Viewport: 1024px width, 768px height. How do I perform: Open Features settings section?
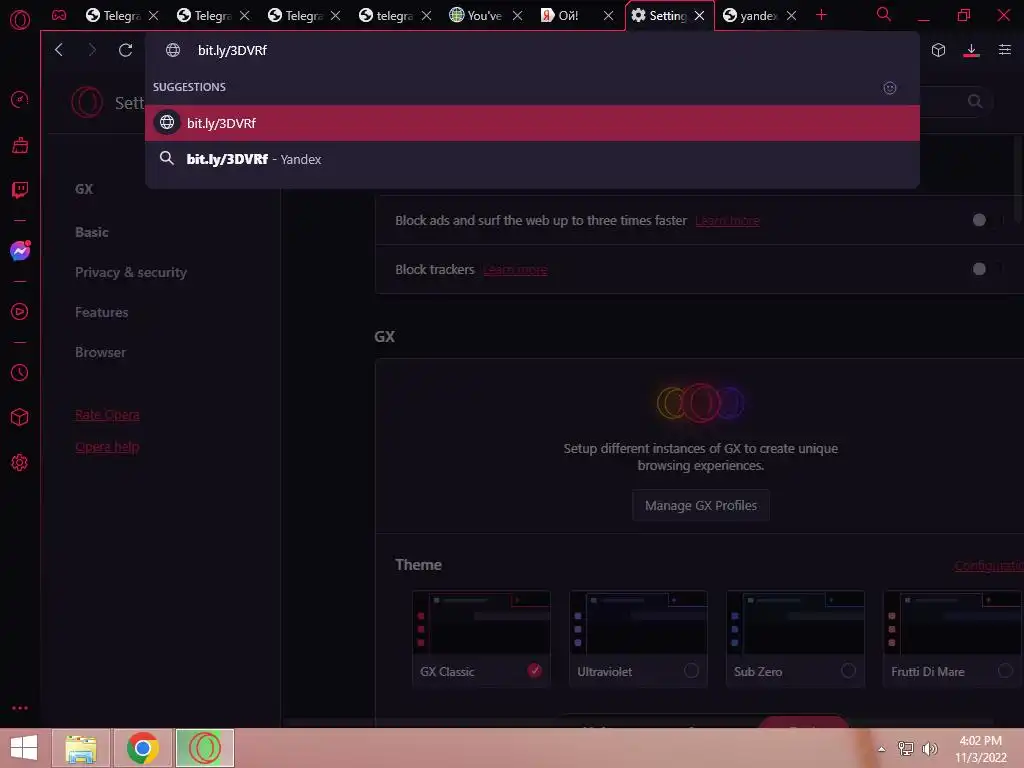(x=101, y=312)
